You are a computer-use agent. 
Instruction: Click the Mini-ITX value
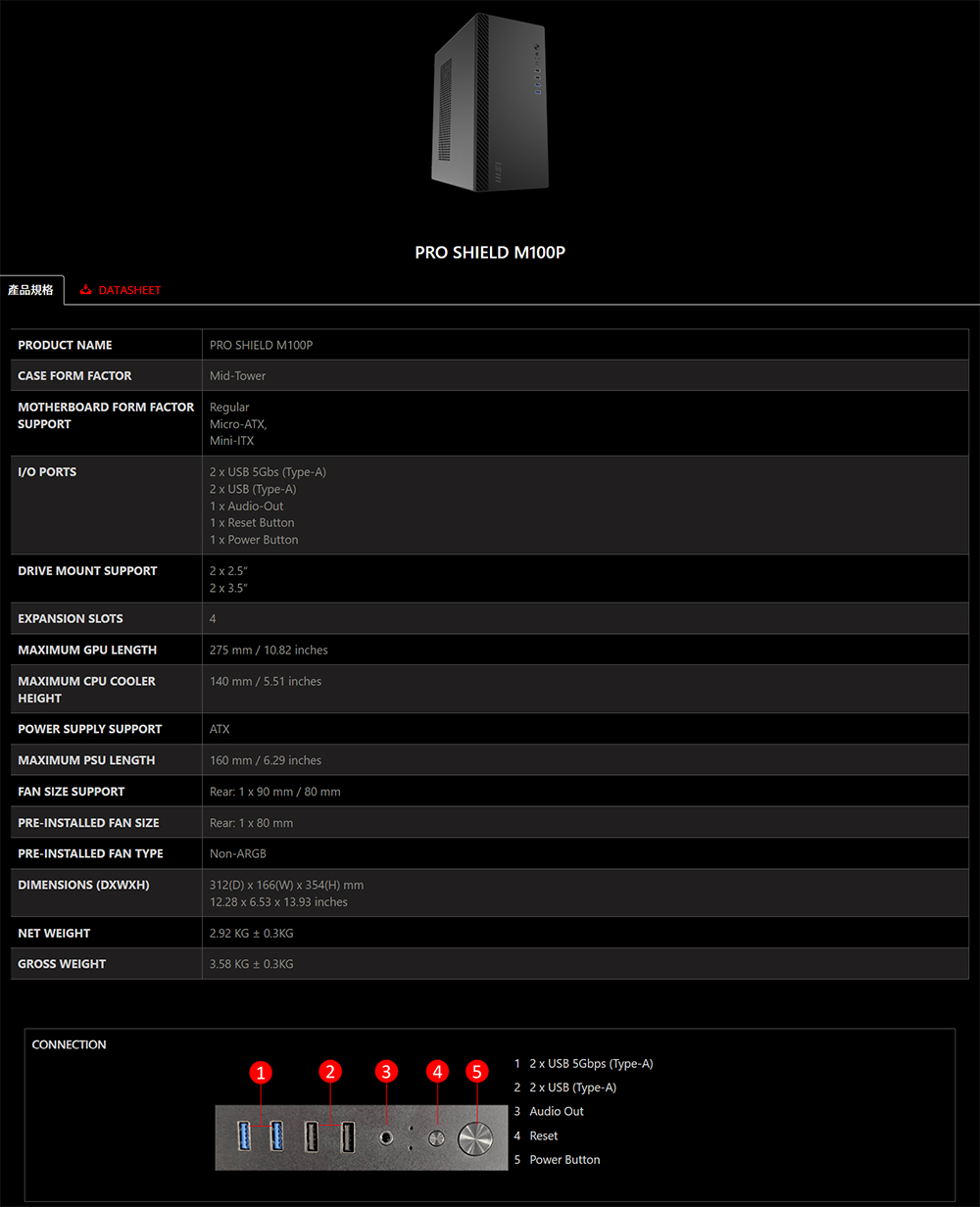click(x=232, y=441)
